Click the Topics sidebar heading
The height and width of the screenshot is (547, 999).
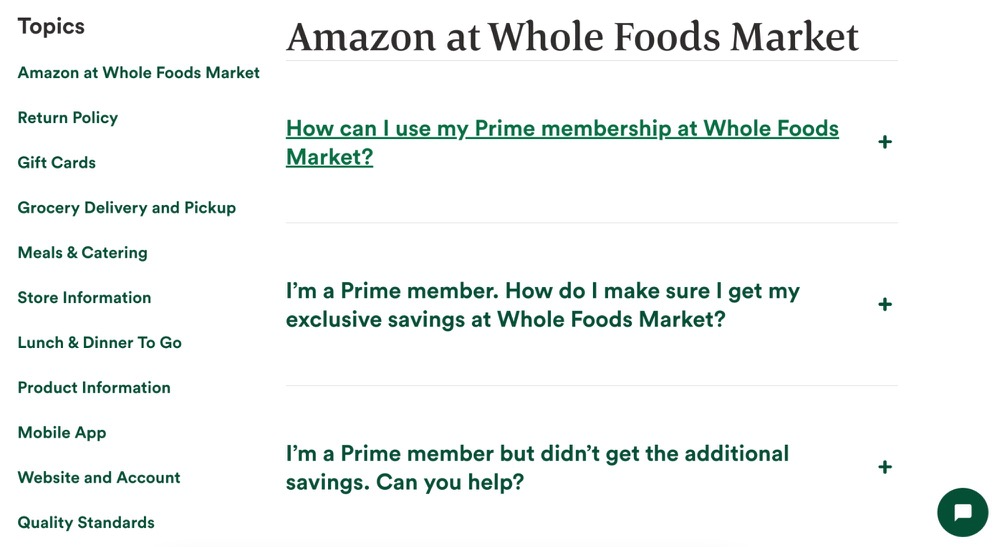(51, 26)
